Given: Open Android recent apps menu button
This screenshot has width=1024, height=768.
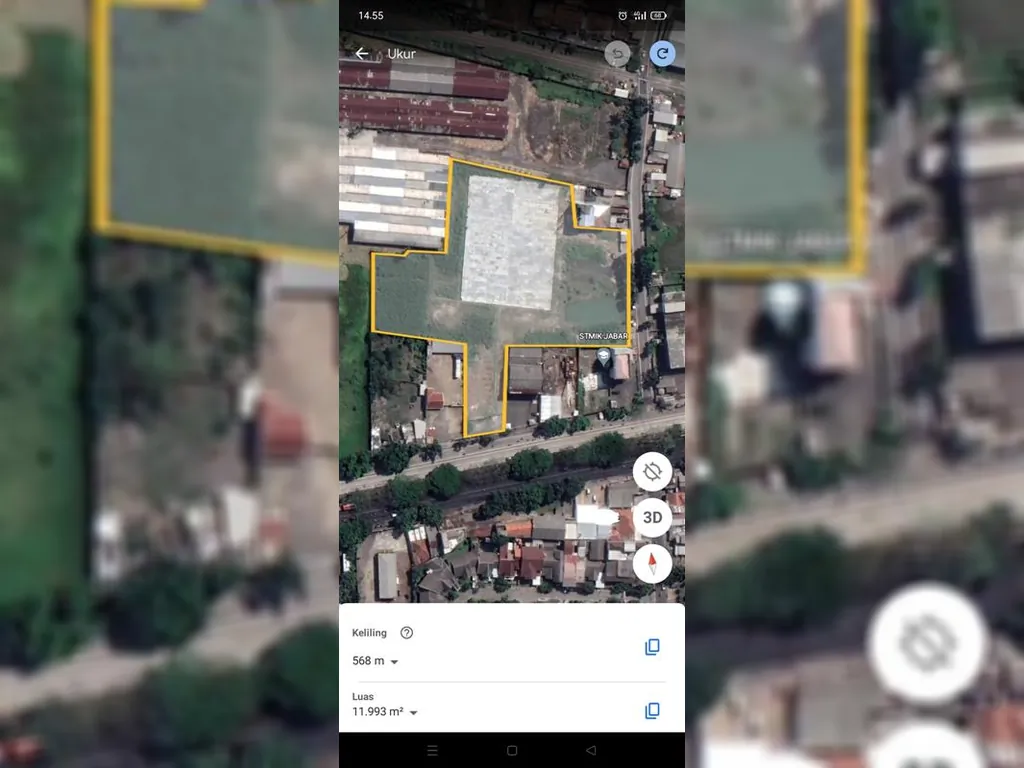Looking at the screenshot, I should coord(433,750).
